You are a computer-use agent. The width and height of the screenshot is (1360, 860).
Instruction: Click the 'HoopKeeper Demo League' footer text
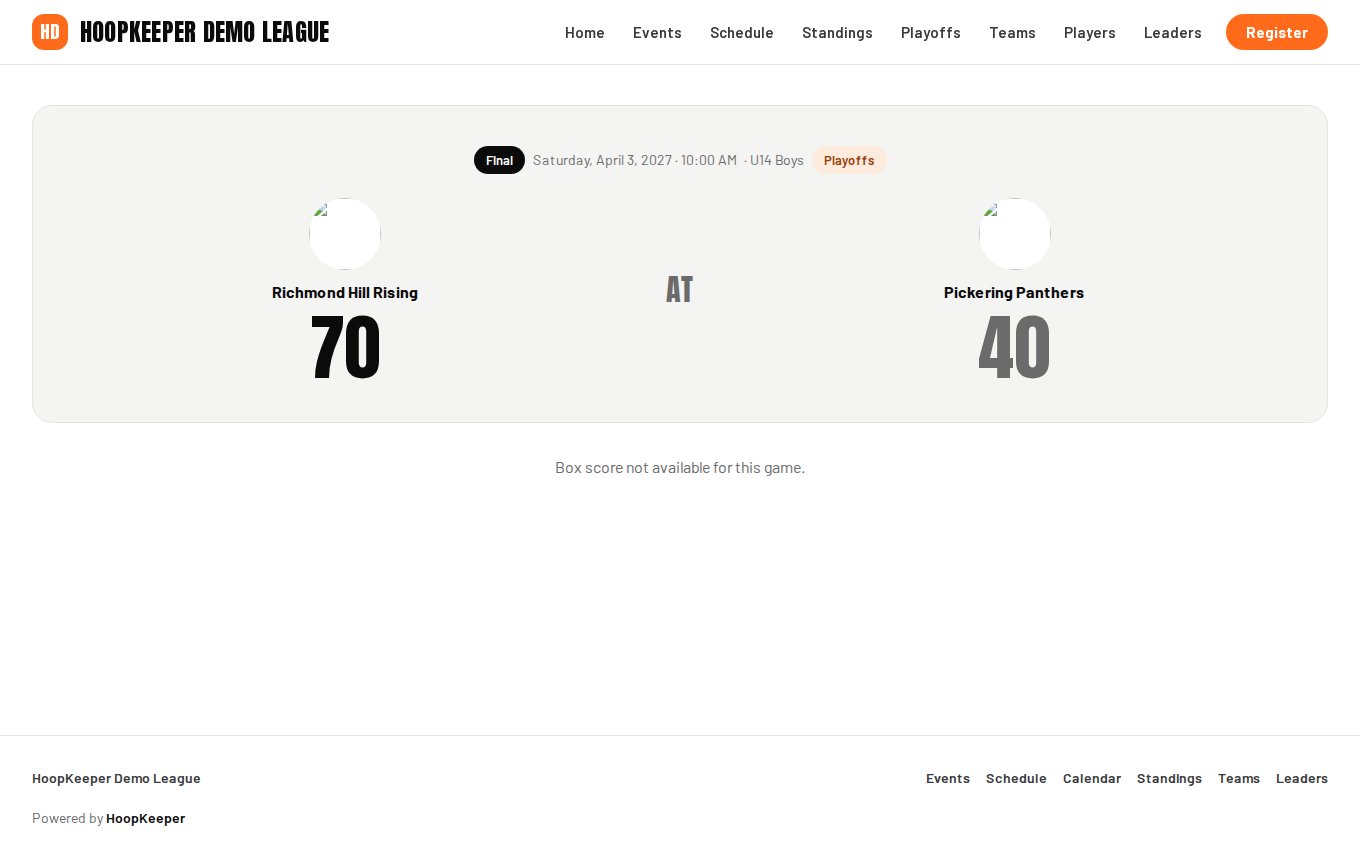tap(116, 778)
